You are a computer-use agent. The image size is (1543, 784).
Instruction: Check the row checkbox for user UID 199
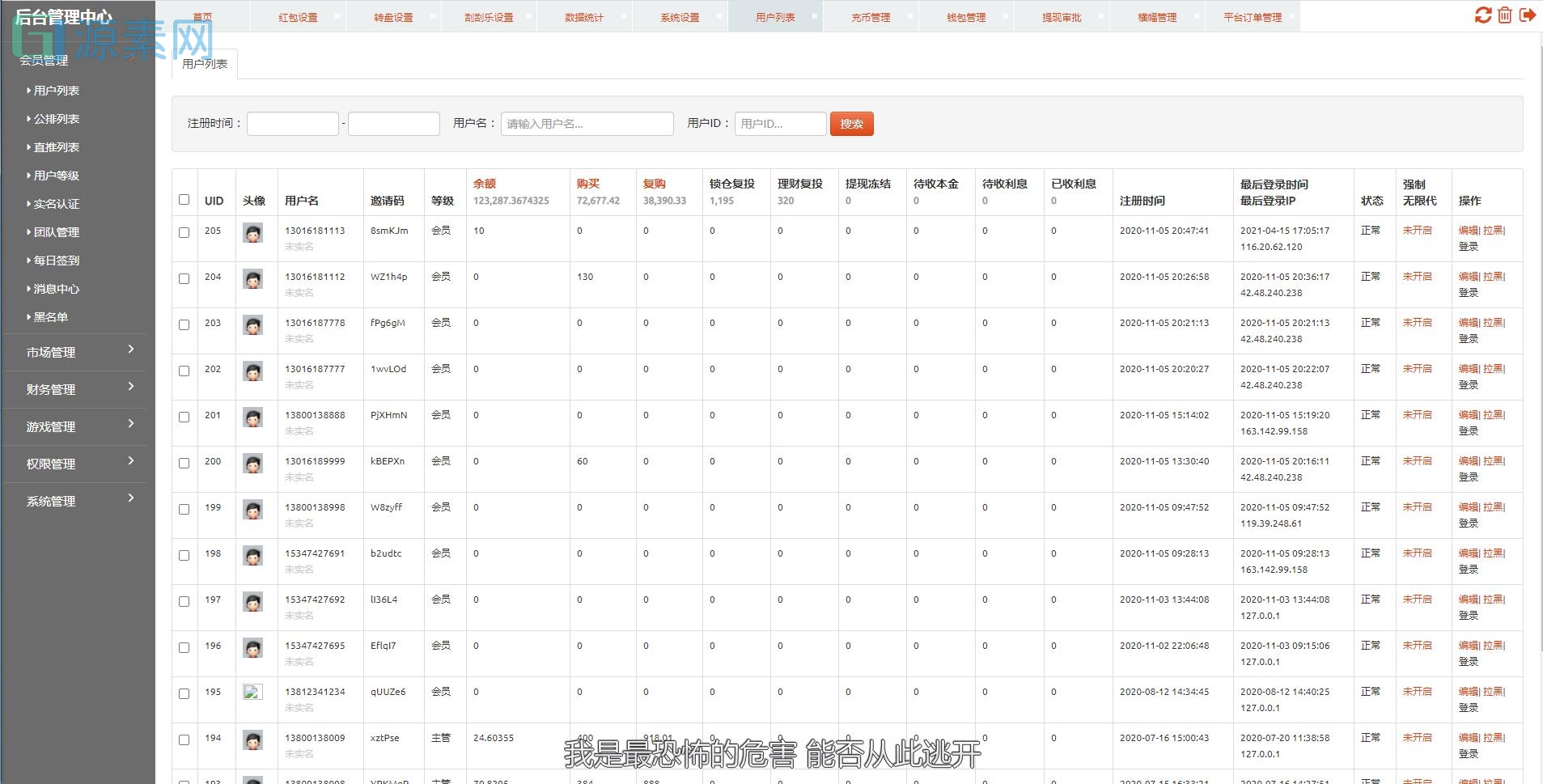[184, 509]
